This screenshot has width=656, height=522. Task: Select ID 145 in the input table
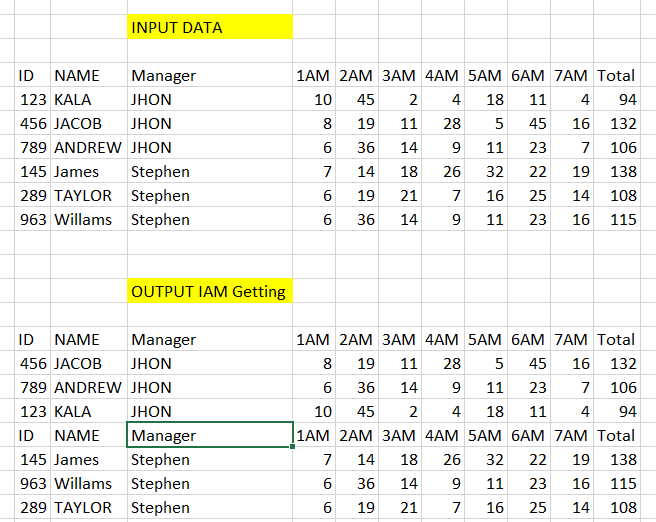(x=33, y=171)
